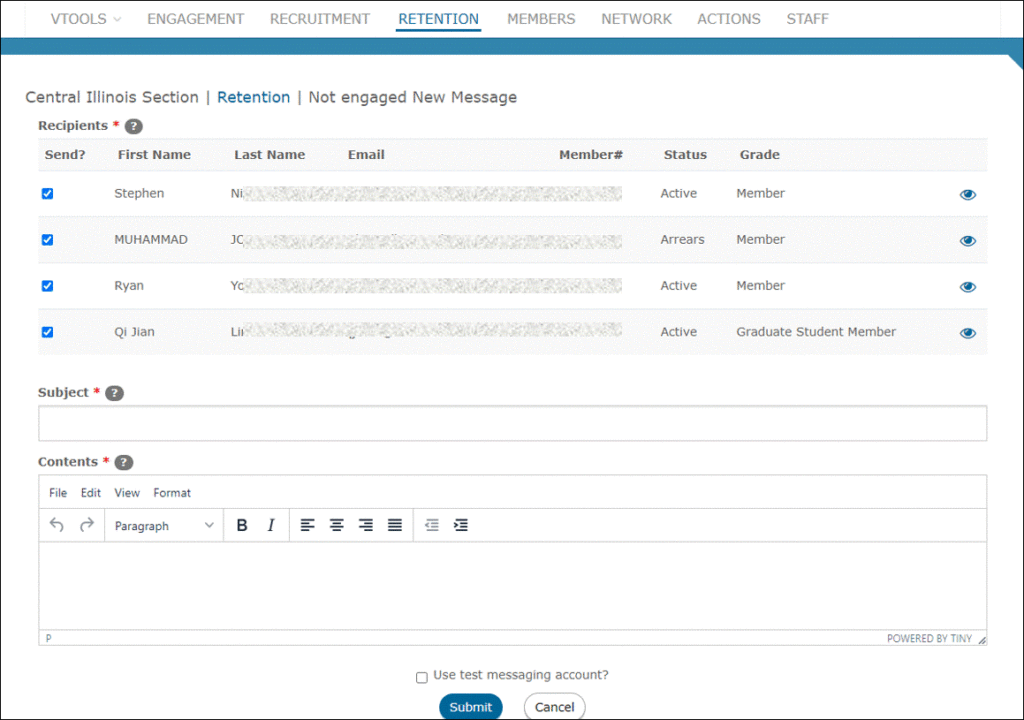The image size is (1024, 720).
Task: Select the align left option
Action: click(307, 525)
